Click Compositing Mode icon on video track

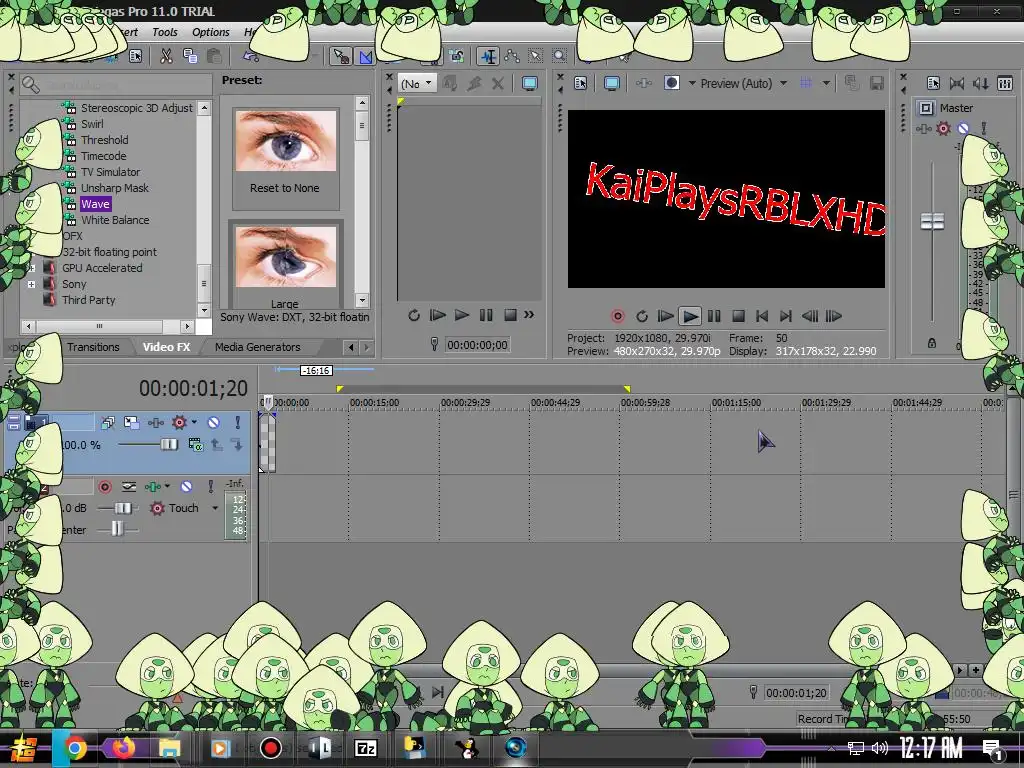[195, 445]
